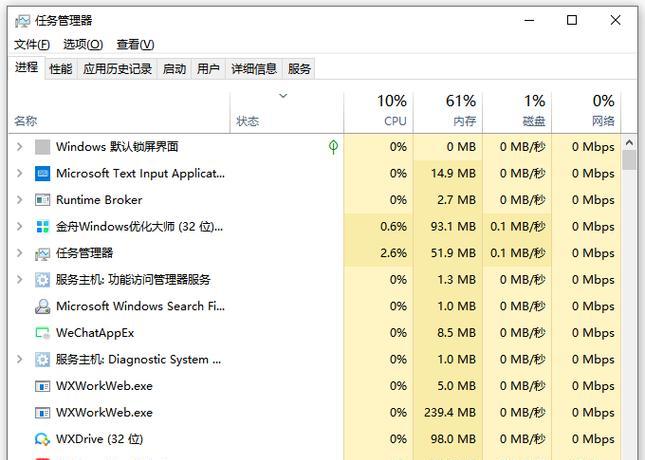Select the Microsoft Windows Search Fi... row name
Image resolution: width=645 pixels, height=460 pixels.
140,306
